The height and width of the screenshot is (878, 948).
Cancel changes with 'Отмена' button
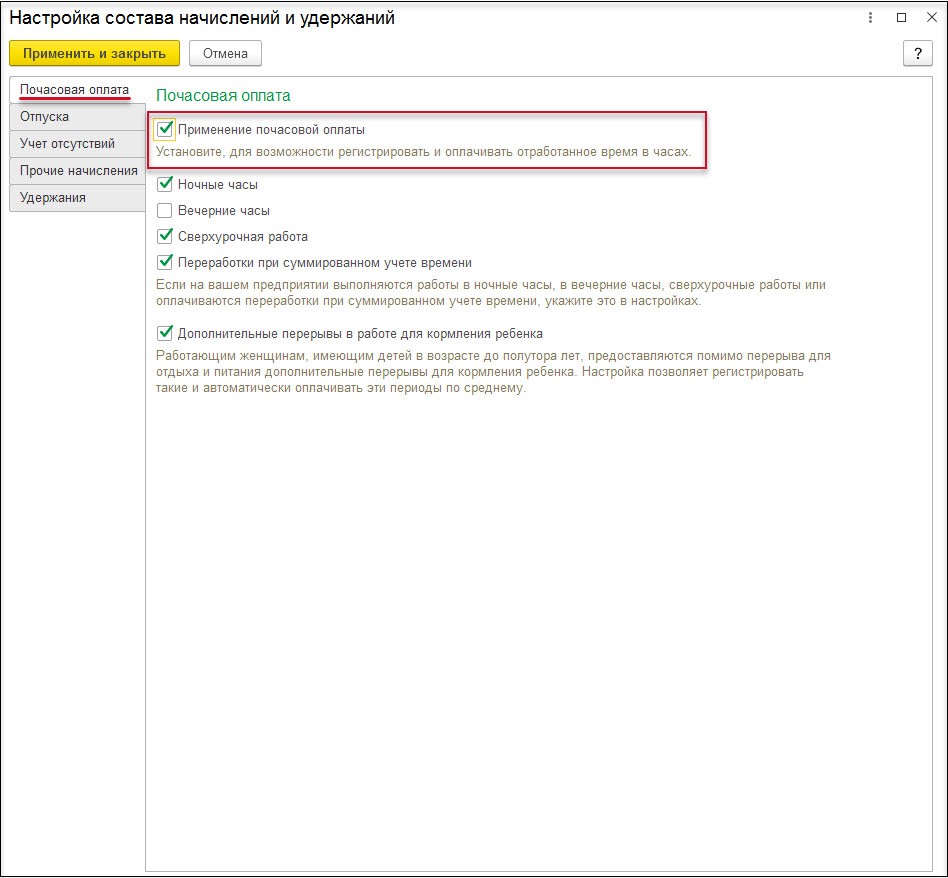click(x=225, y=53)
